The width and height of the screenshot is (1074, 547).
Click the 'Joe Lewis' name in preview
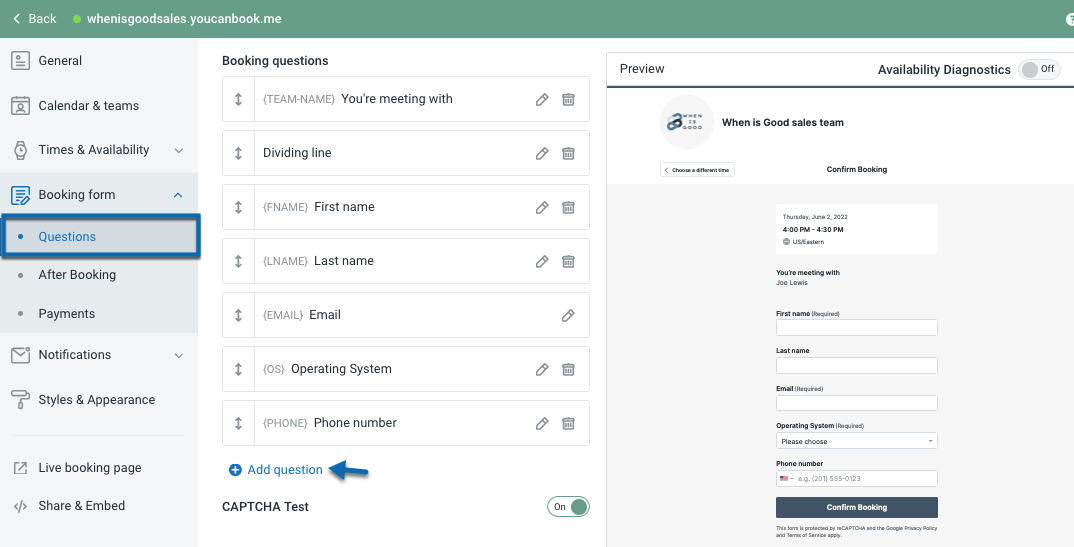pos(792,283)
